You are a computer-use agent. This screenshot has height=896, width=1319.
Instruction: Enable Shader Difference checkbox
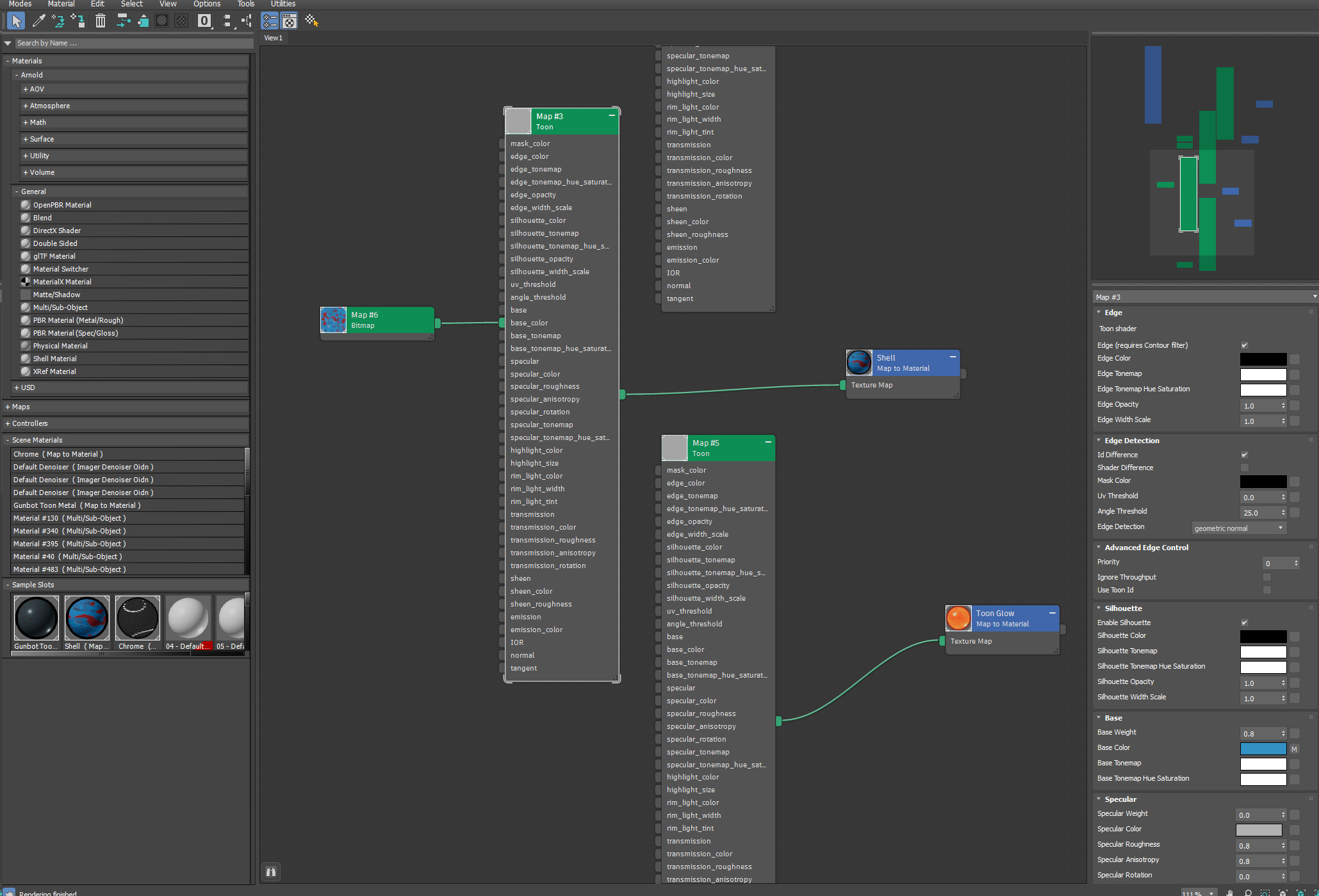(x=1244, y=468)
